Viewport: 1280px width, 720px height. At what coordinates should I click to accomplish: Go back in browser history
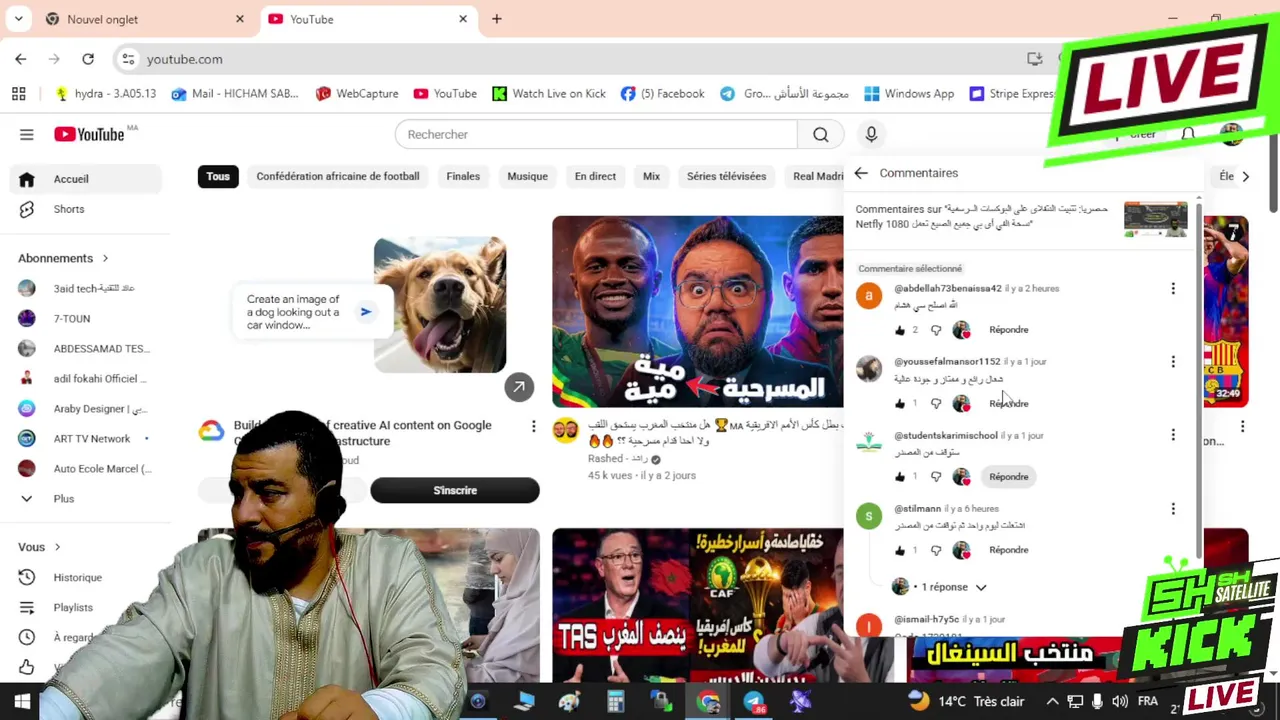[21, 59]
